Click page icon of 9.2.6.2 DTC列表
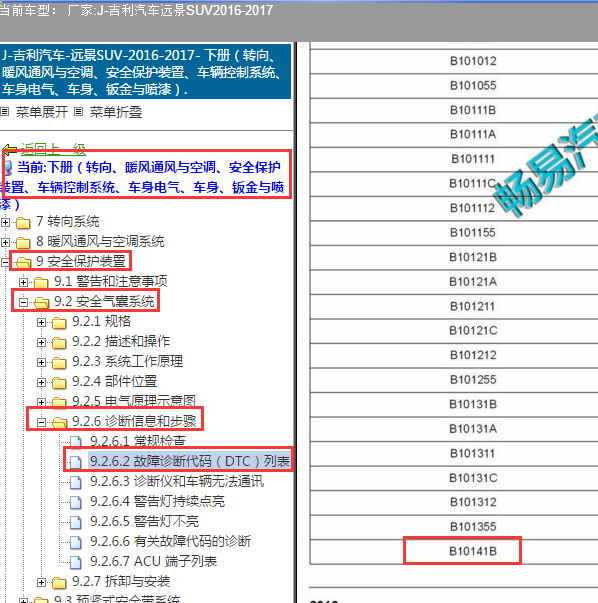This screenshot has width=598, height=603. point(76,462)
